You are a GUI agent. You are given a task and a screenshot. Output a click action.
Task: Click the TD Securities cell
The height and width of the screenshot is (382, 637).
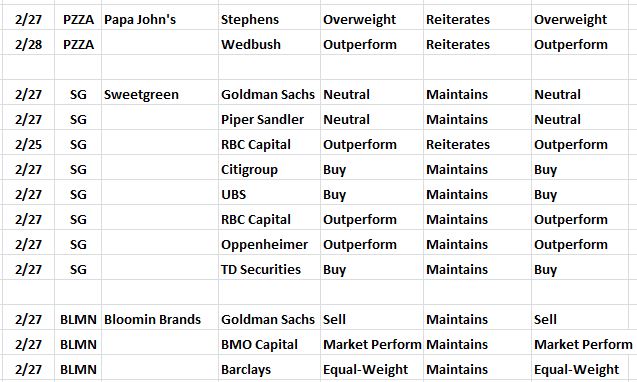click(x=269, y=269)
